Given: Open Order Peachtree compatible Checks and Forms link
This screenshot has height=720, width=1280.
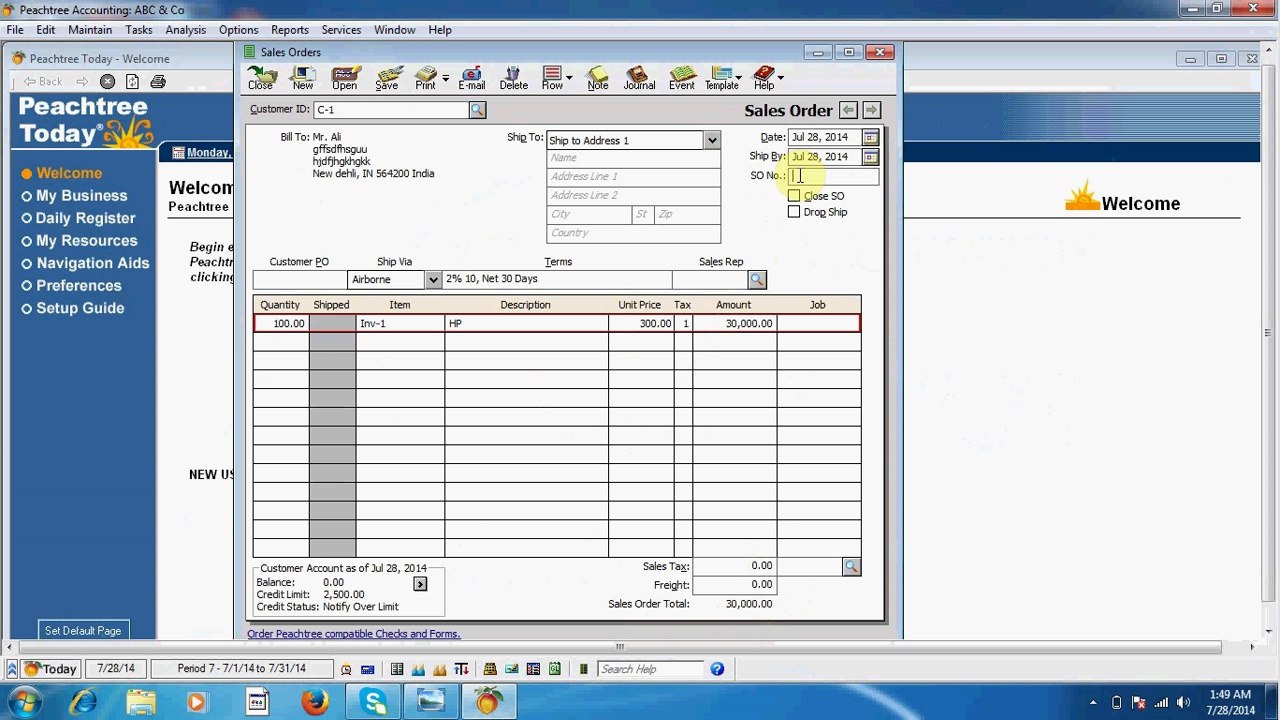Looking at the screenshot, I should click(354, 634).
